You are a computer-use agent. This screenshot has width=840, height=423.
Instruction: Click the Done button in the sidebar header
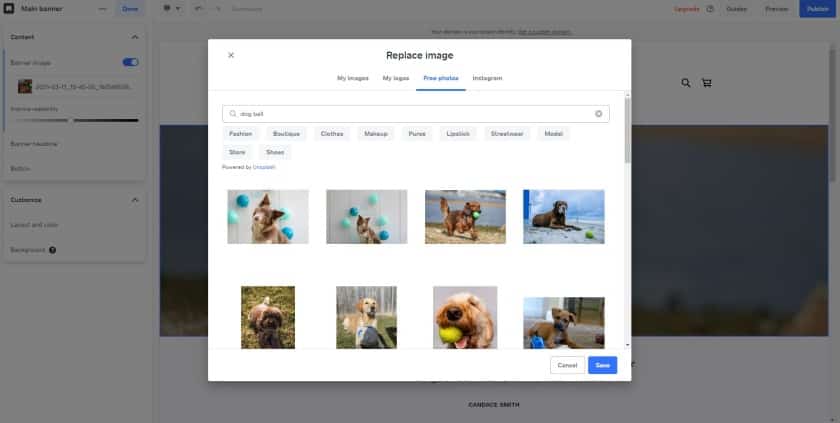click(130, 9)
